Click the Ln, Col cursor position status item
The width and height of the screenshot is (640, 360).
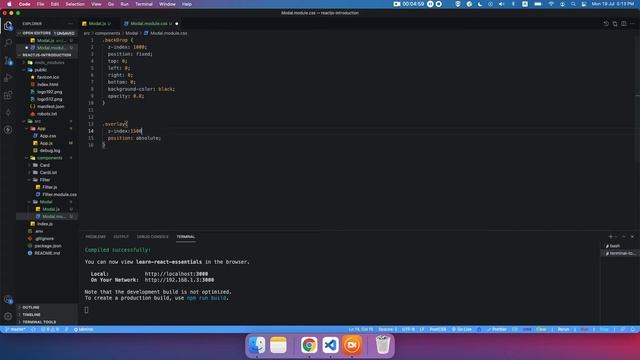tap(361, 329)
